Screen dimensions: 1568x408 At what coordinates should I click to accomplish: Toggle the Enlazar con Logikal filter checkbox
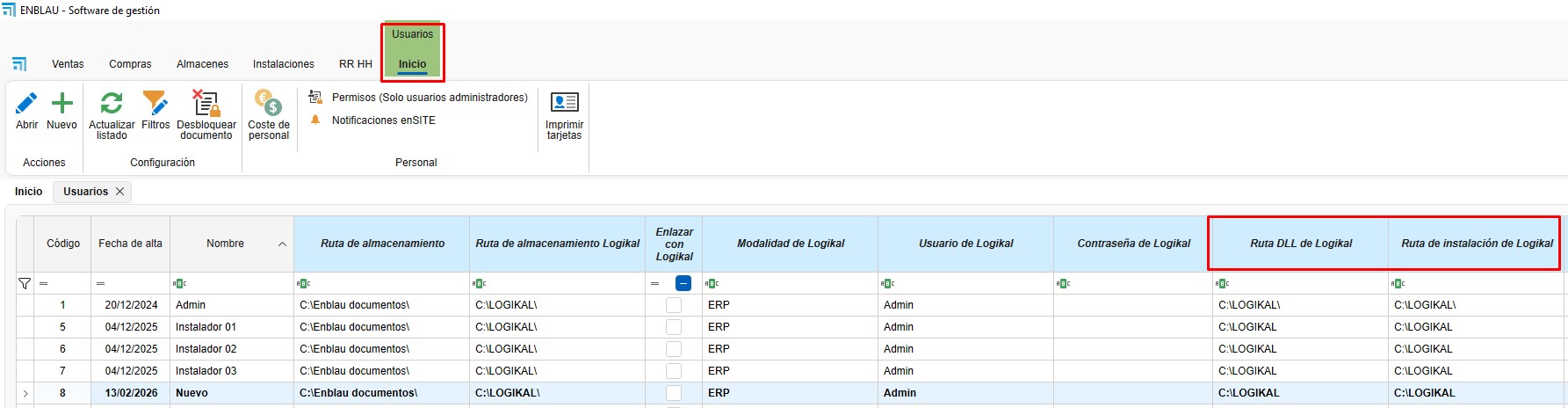click(683, 283)
